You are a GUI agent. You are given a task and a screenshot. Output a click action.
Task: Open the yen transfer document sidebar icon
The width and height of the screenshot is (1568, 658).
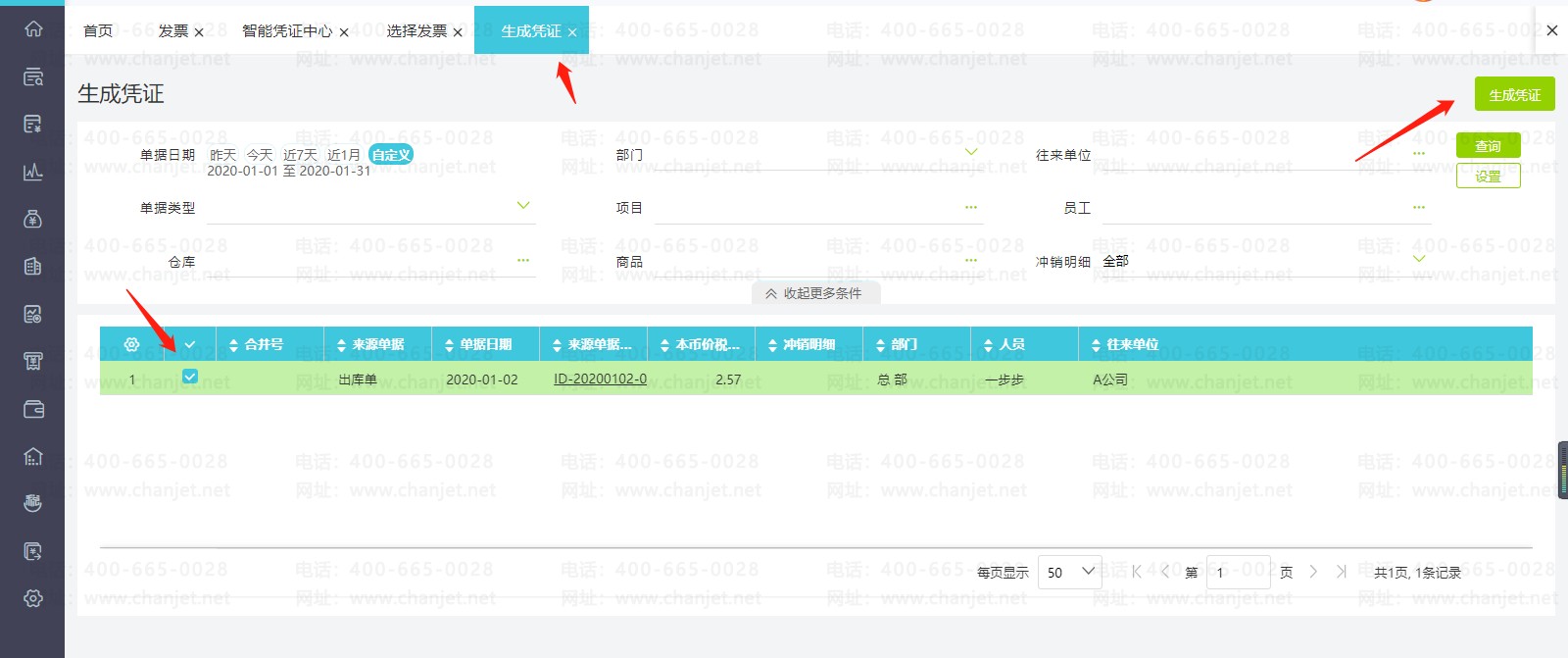tap(33, 551)
